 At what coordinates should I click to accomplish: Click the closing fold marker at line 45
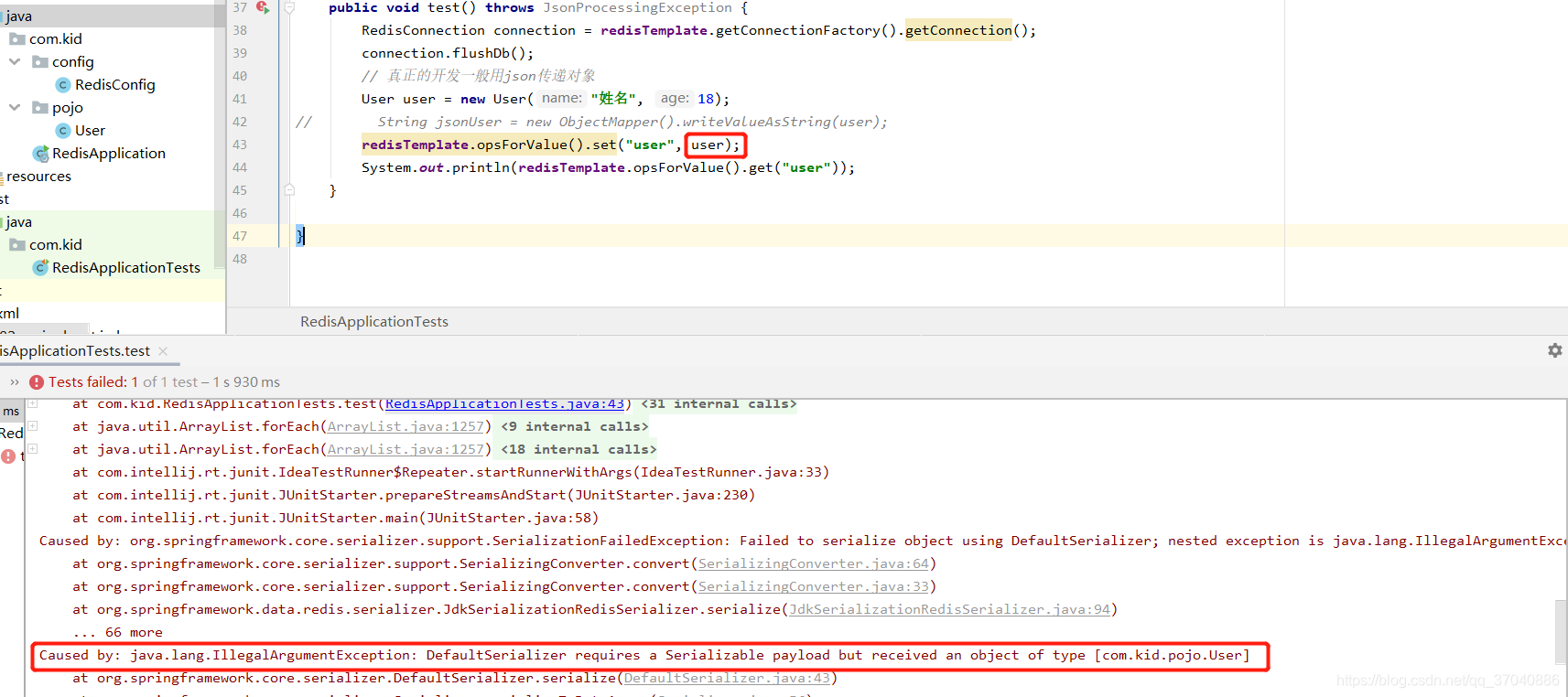[x=289, y=190]
